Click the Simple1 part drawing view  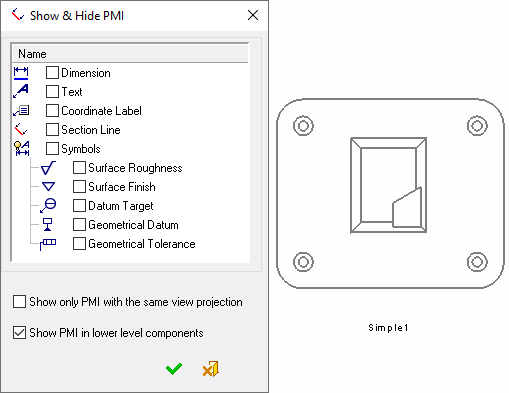pyautogui.click(x=390, y=193)
